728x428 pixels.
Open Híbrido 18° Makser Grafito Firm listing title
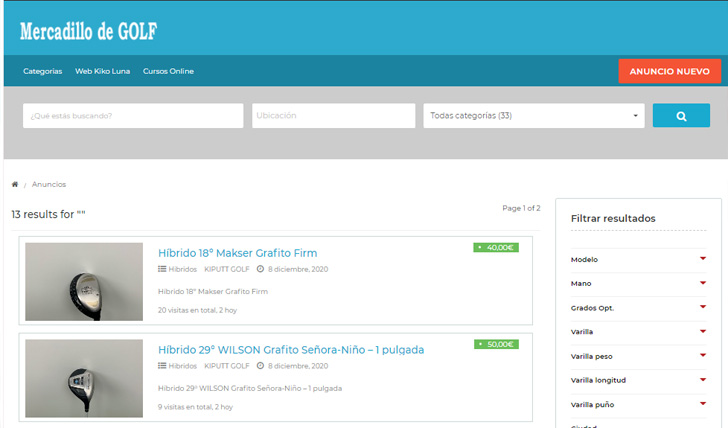point(238,253)
